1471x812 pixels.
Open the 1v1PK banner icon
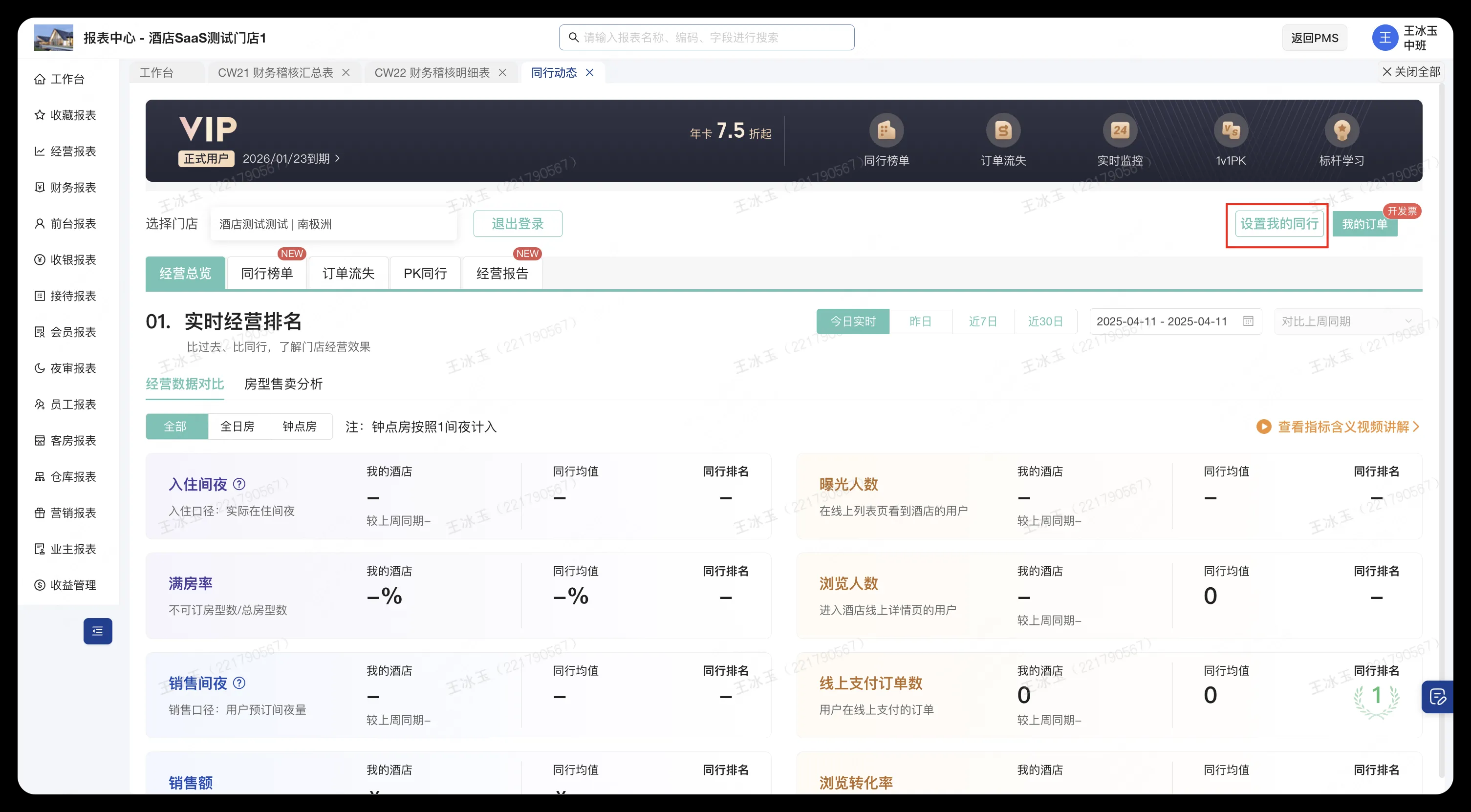tap(1231, 131)
